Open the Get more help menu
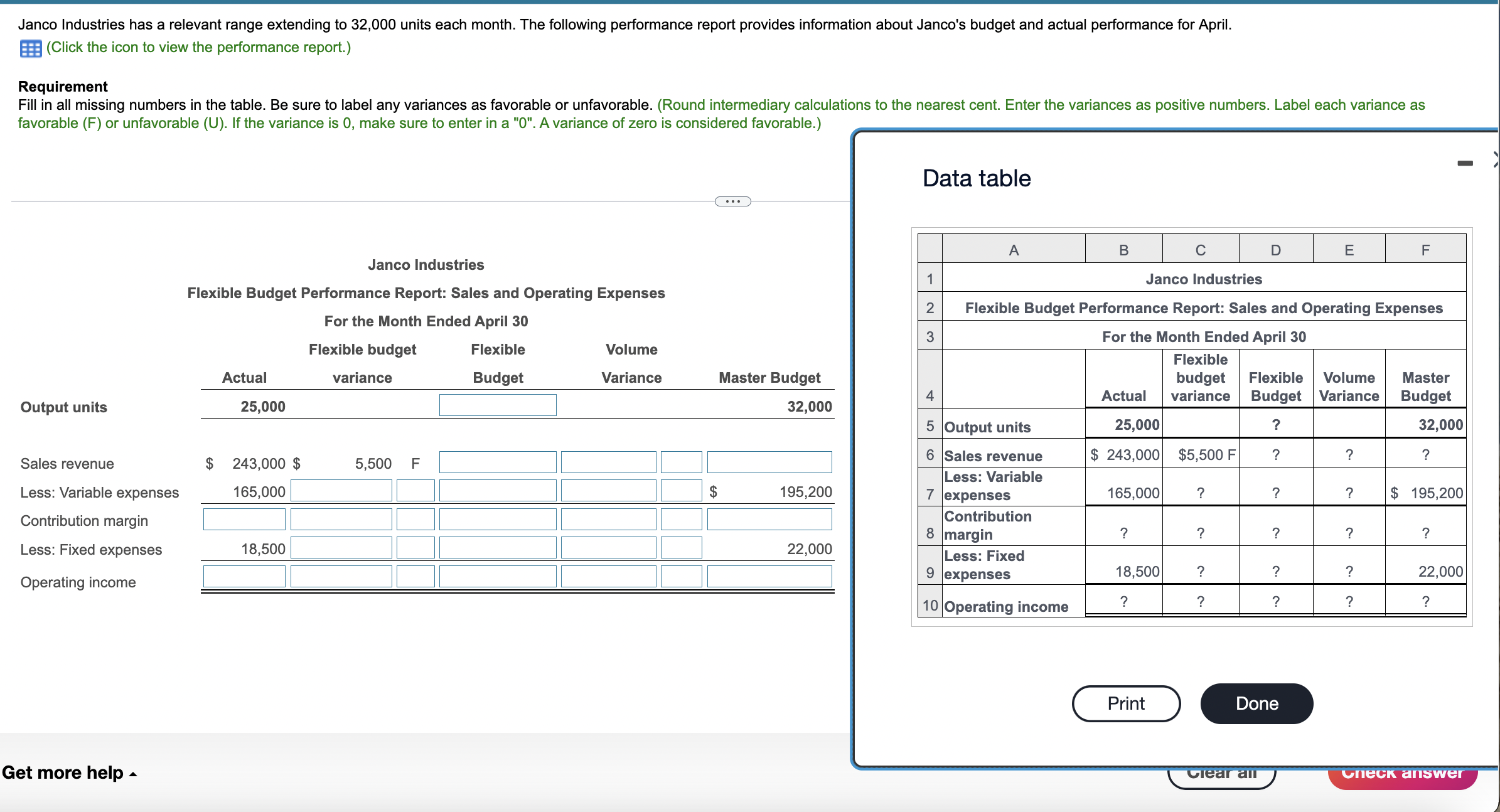 coord(69,772)
